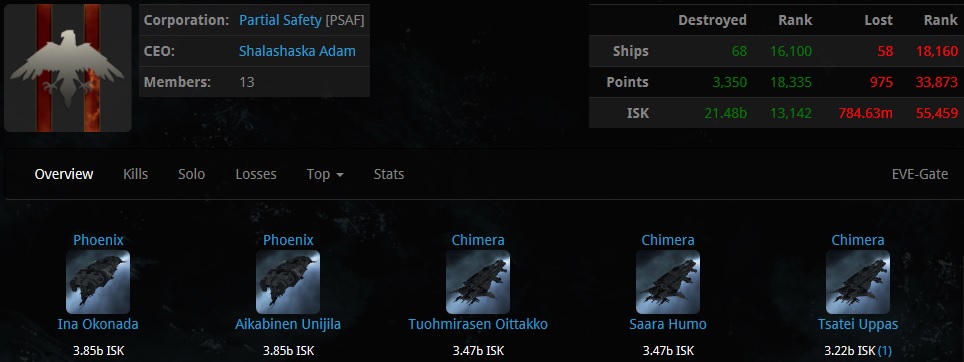
Task: Click the comment count next to 3.22b ISK
Action: pyautogui.click(x=884, y=351)
